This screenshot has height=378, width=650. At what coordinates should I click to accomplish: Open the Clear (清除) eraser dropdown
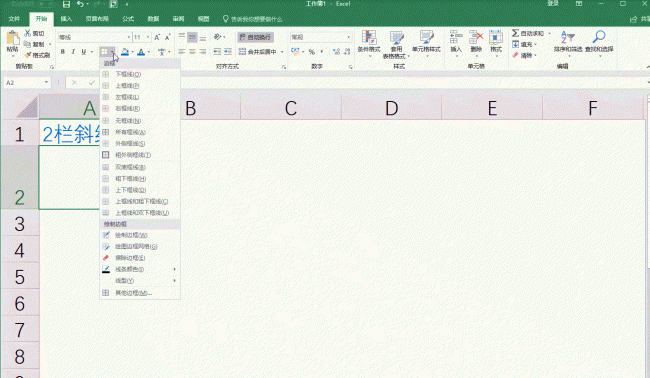coord(524,55)
